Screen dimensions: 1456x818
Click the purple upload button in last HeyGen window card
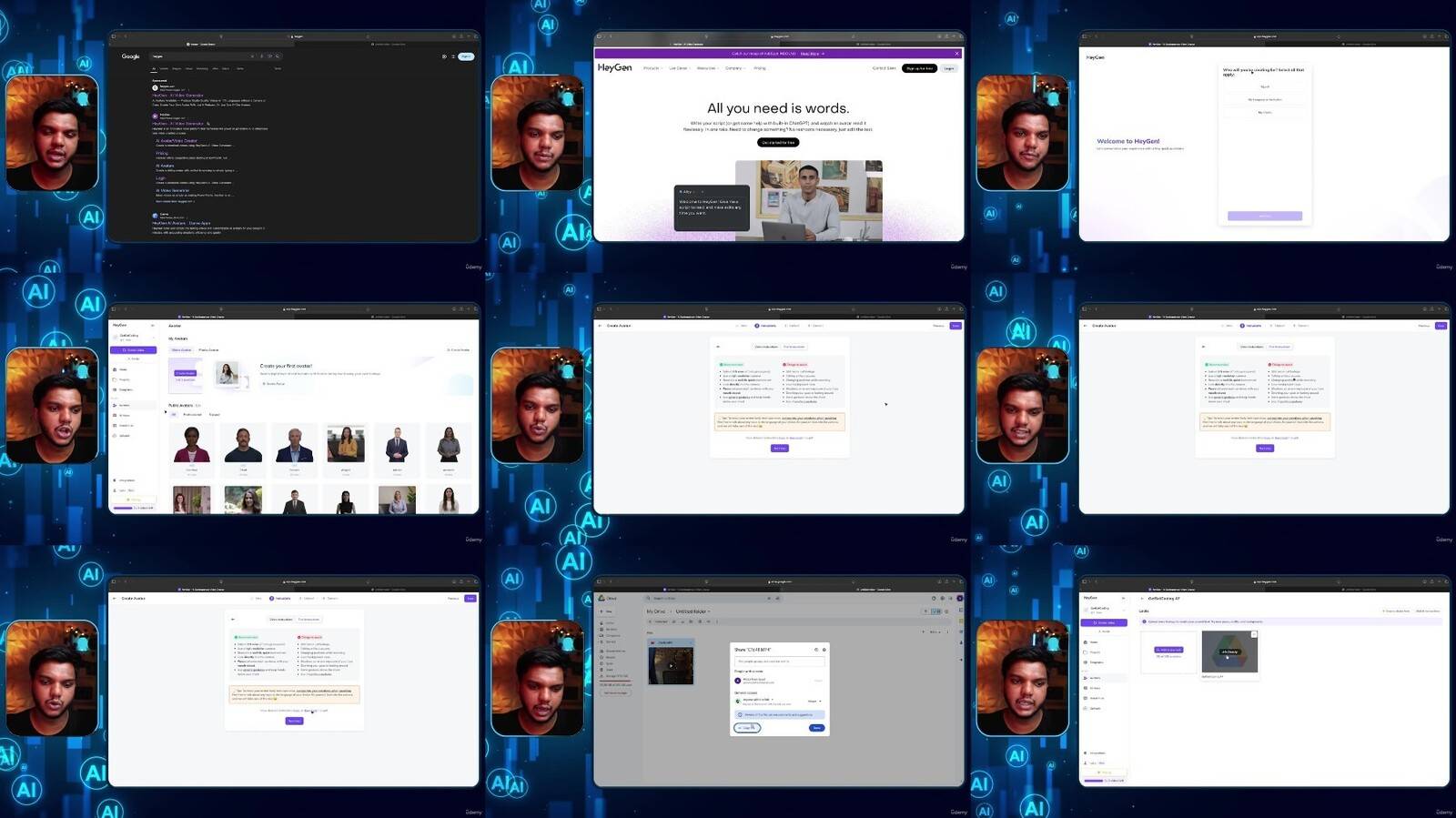point(1168,650)
